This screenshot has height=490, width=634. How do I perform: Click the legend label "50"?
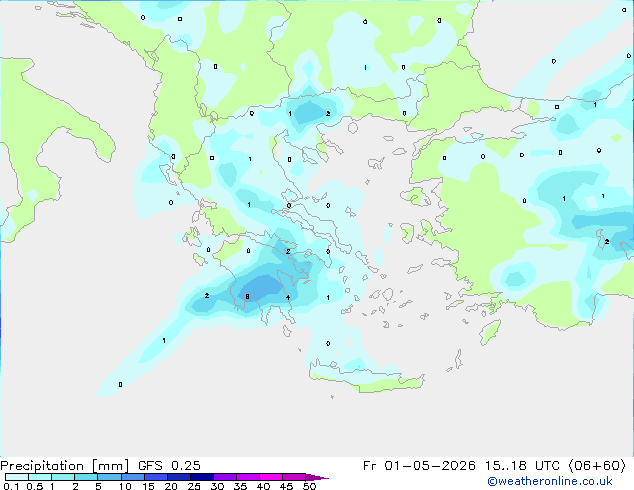pyautogui.click(x=309, y=486)
